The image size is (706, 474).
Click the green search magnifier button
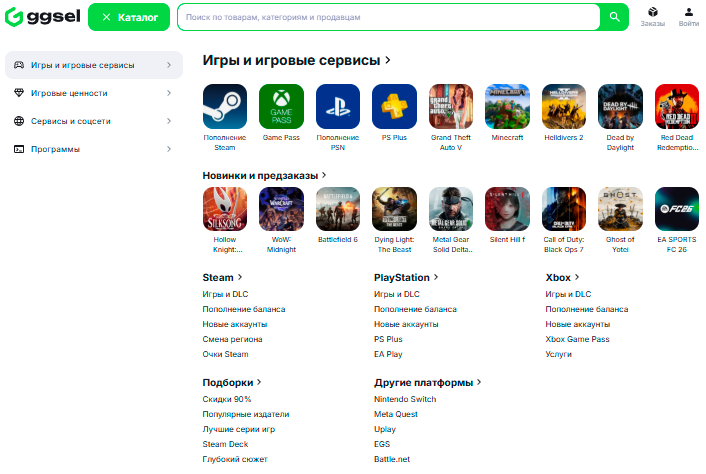pos(615,17)
